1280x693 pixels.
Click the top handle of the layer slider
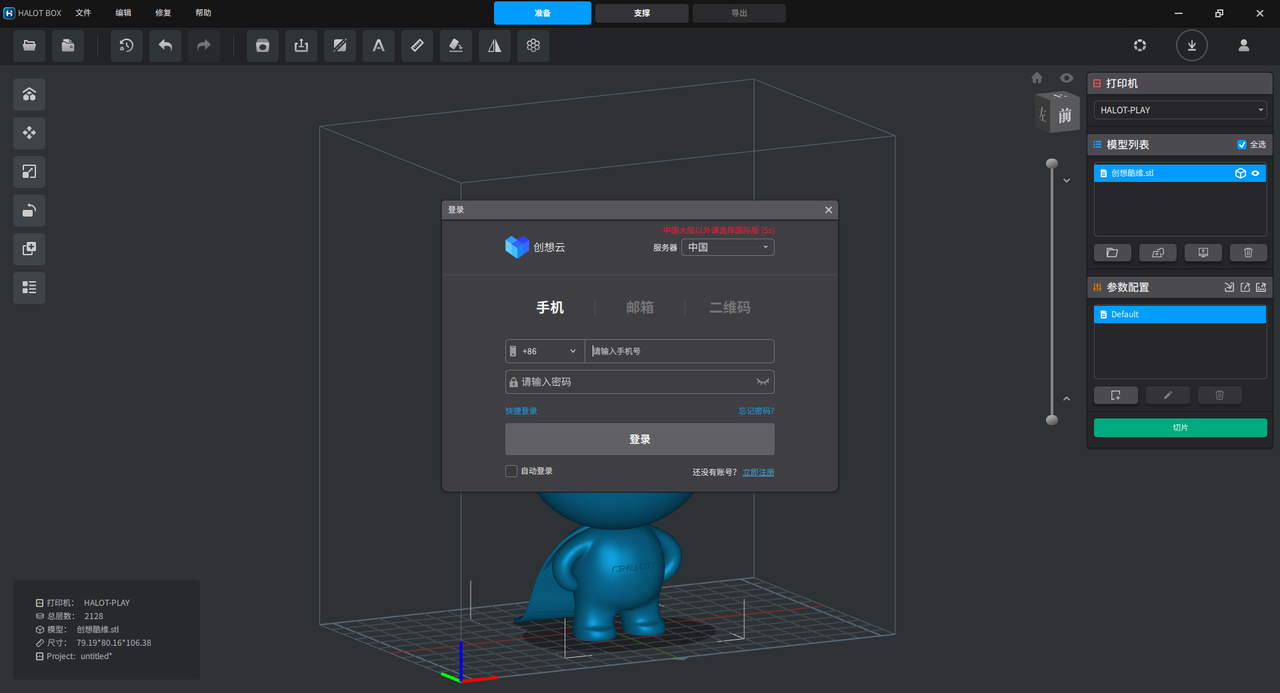click(x=1051, y=163)
